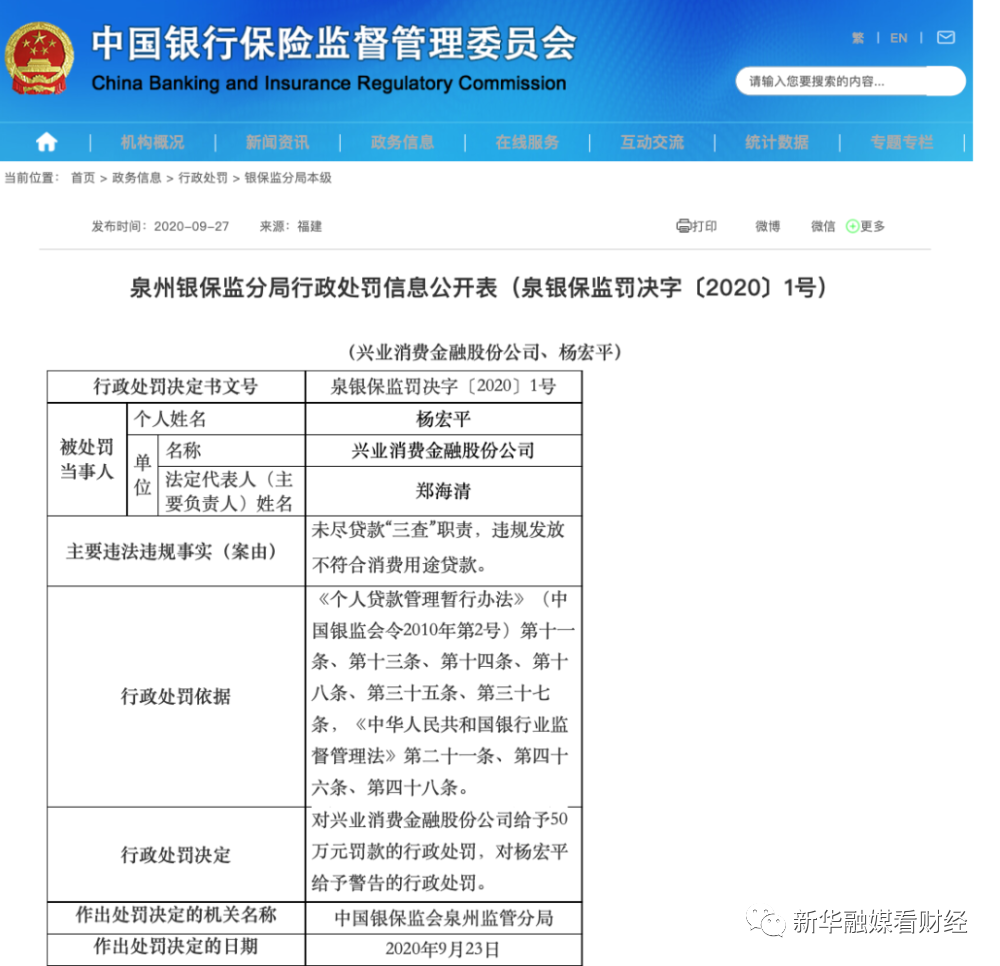Switch to traditional Chinese with 繁
The width and height of the screenshot is (1000, 966).
[858, 38]
